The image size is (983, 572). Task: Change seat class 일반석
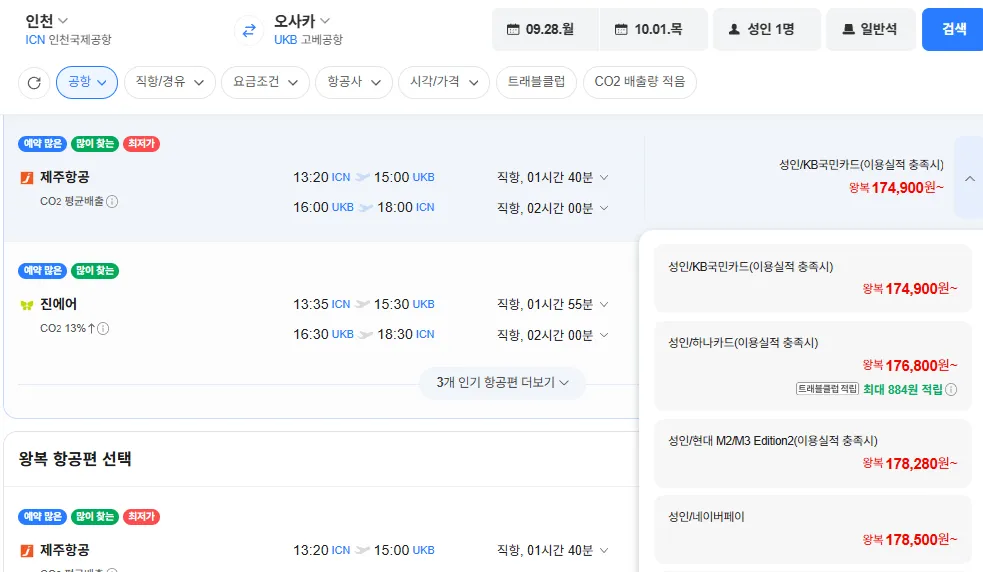871,29
